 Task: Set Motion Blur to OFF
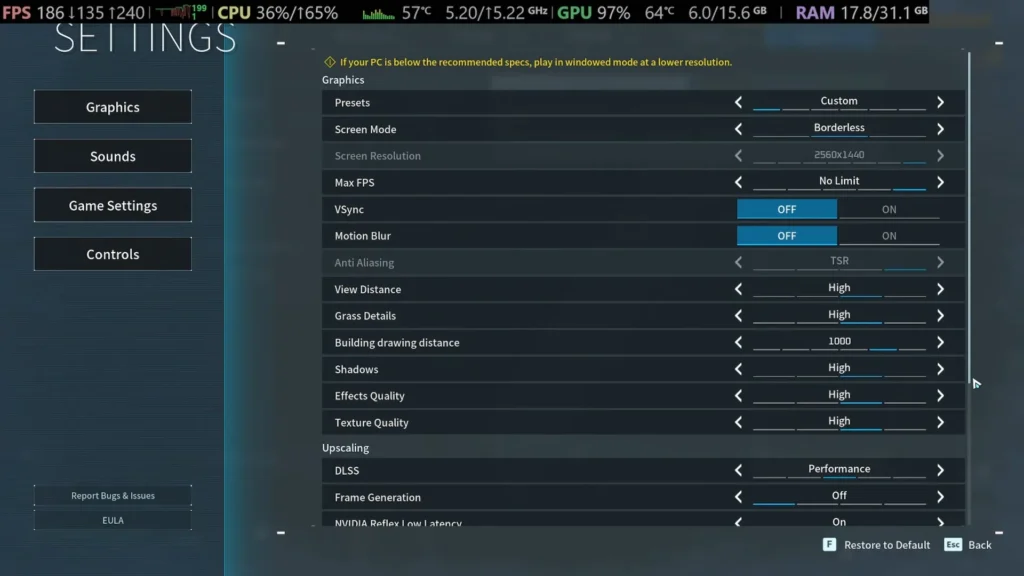[787, 236]
